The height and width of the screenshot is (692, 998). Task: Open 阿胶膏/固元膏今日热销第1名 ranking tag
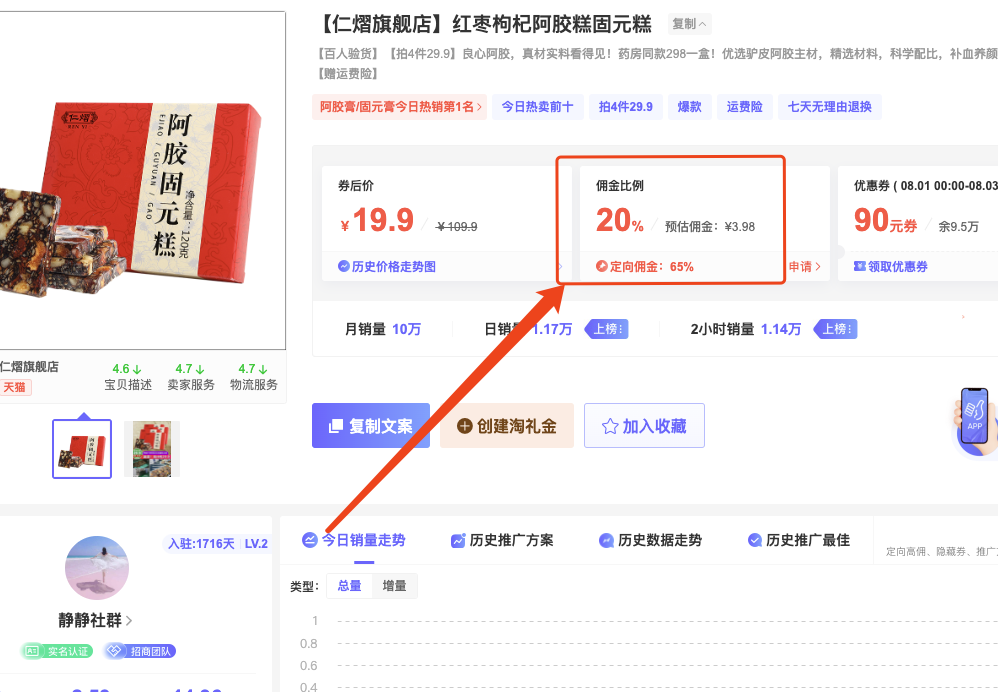tap(400, 107)
